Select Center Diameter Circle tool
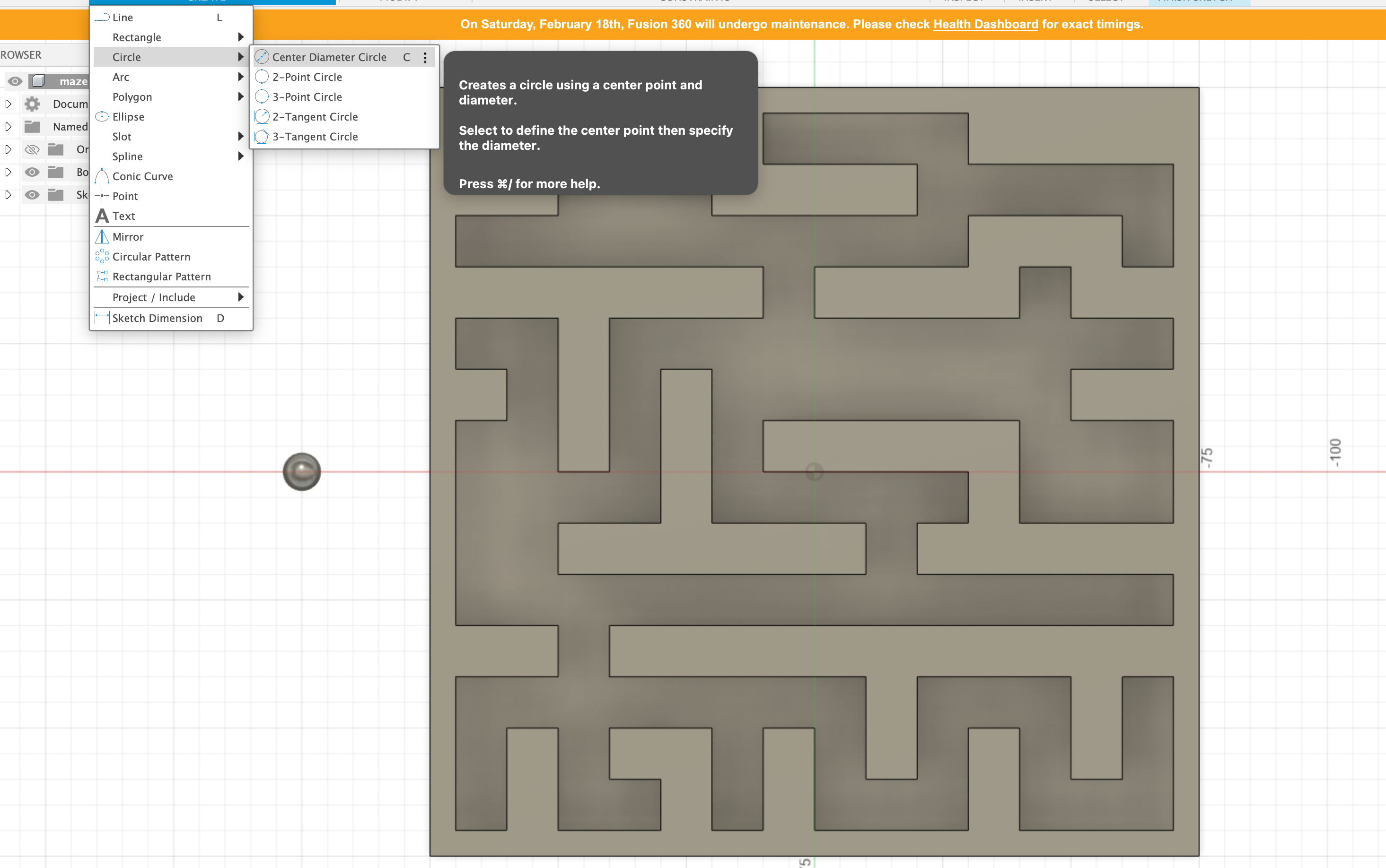Viewport: 1386px width, 868px height. tap(330, 57)
